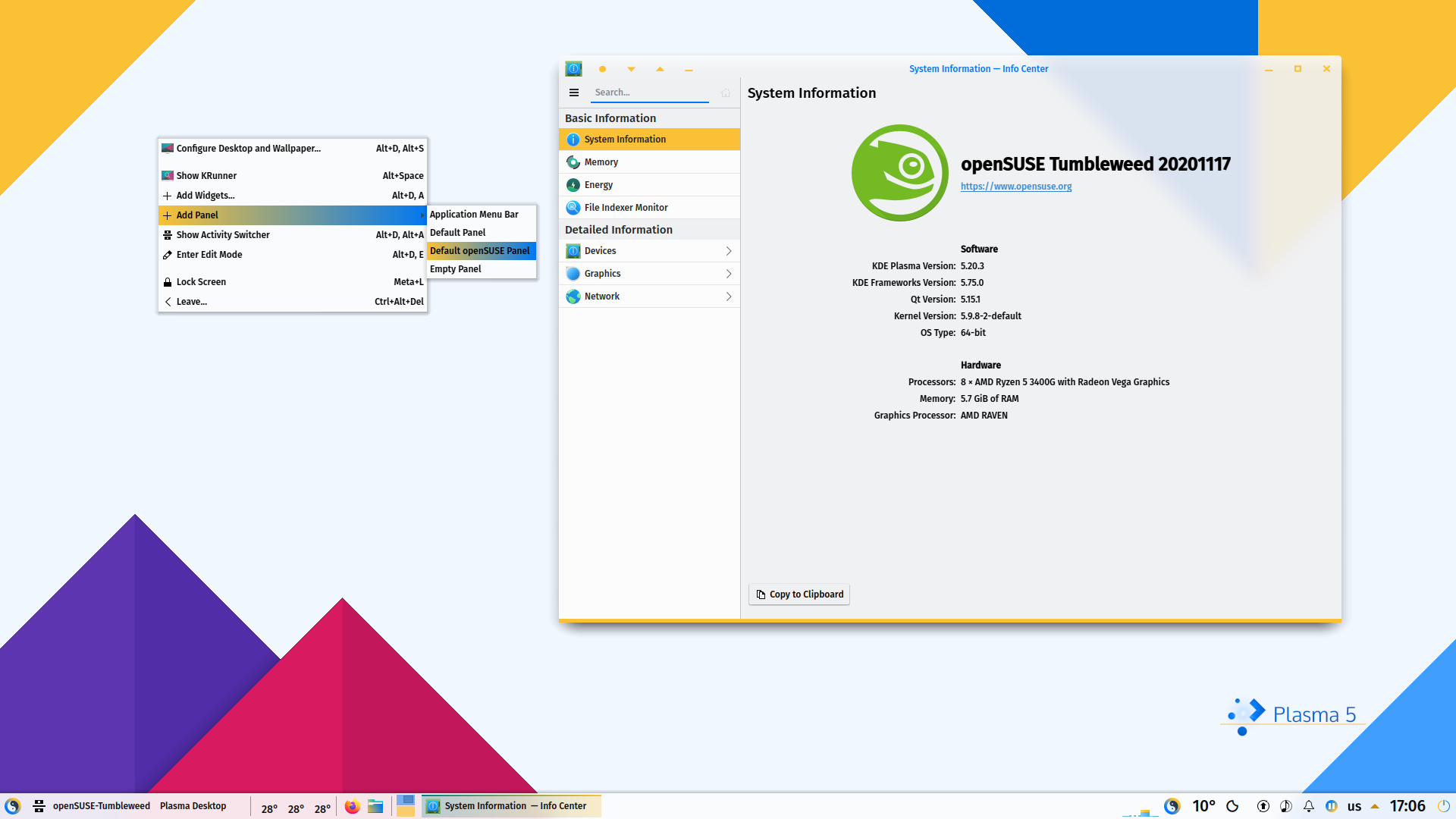Open the audio volume tray icon

(x=1286, y=806)
